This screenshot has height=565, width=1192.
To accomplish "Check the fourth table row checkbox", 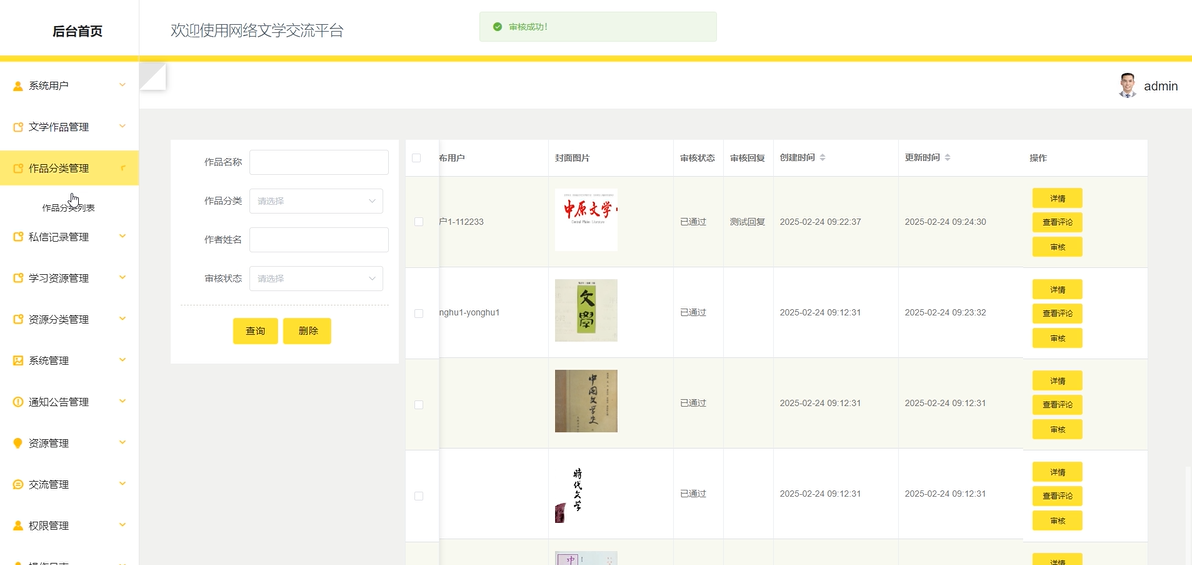I will pos(418,496).
